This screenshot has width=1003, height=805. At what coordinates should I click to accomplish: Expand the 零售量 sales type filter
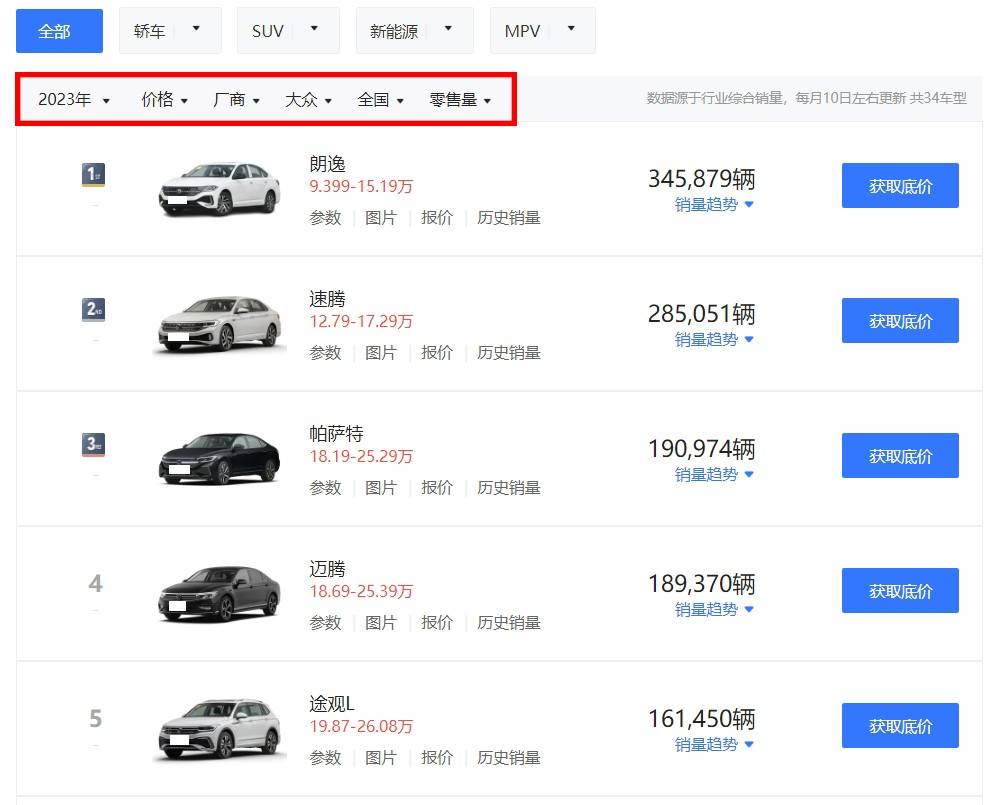(461, 99)
